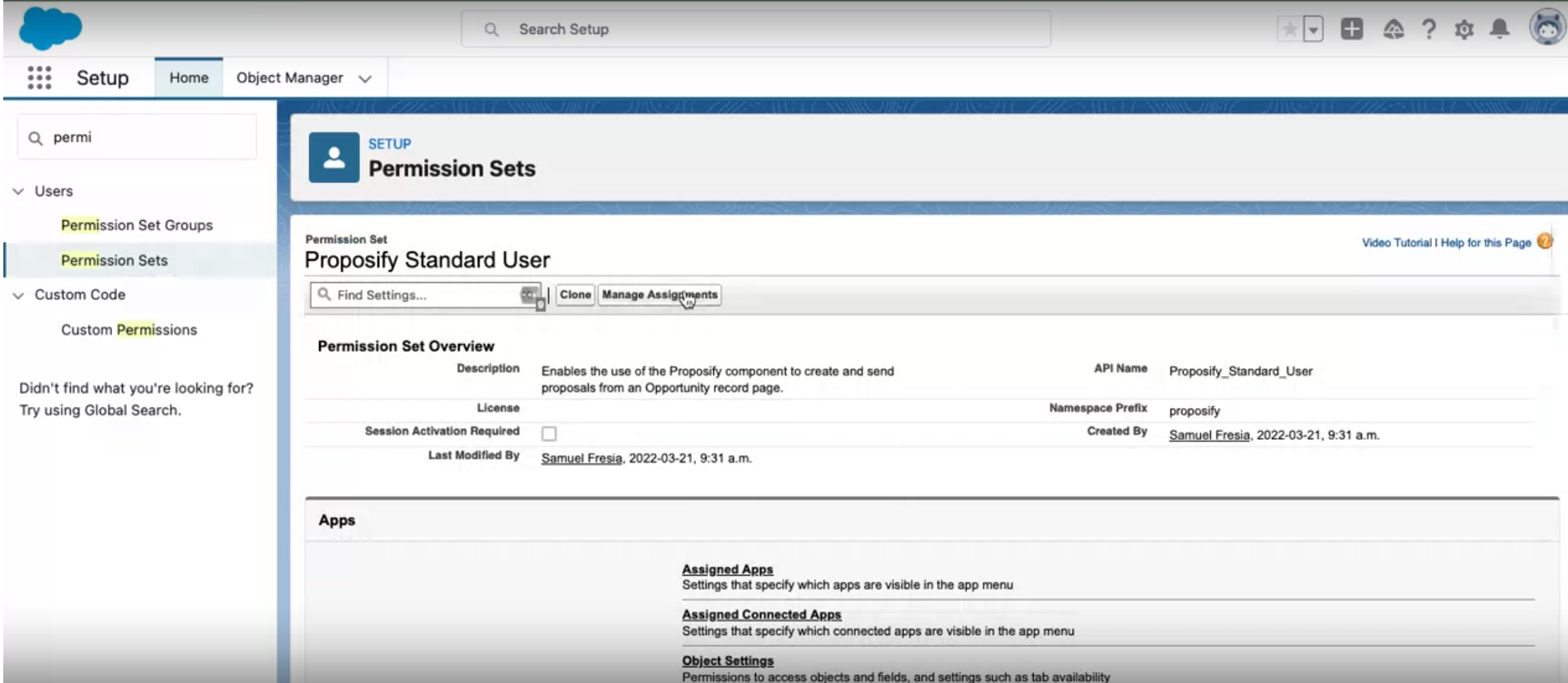This screenshot has height=683, width=1568.
Task: Select API name Proposify_Standard_User text
Action: (1241, 371)
